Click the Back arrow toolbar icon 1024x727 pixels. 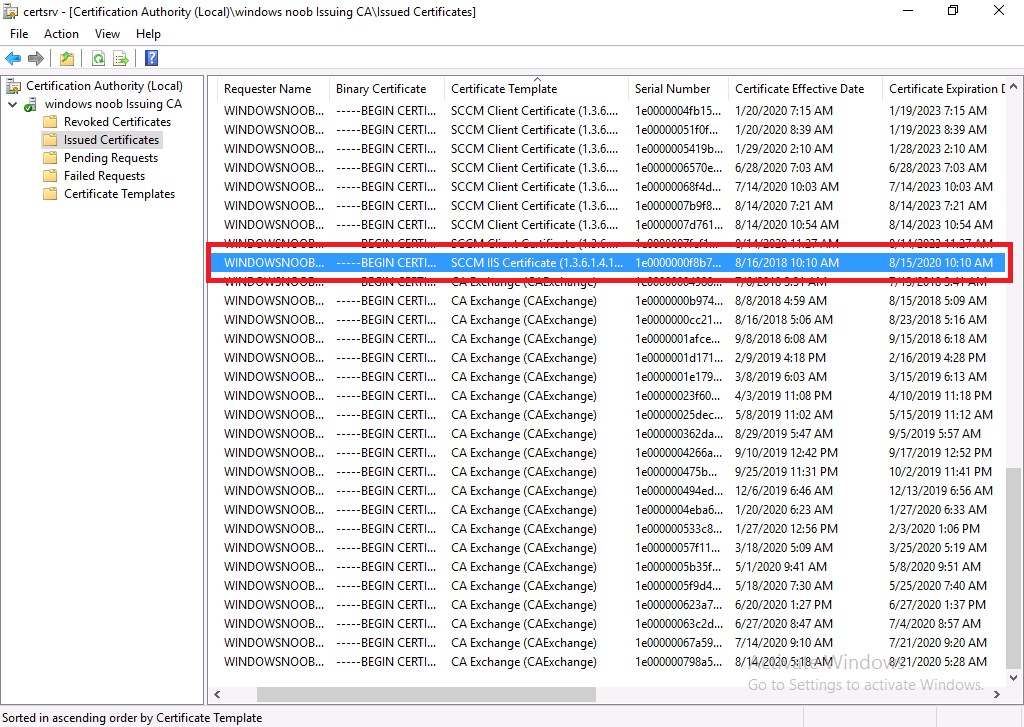[13, 58]
